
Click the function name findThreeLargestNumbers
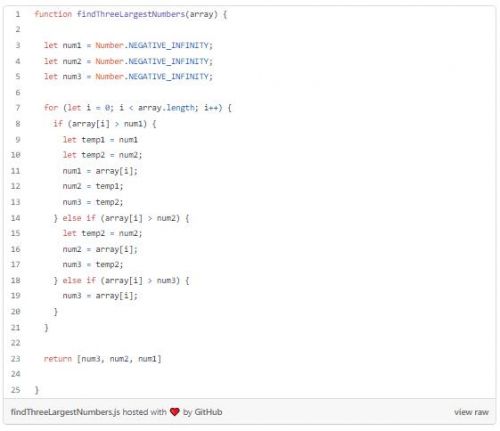[131, 14]
